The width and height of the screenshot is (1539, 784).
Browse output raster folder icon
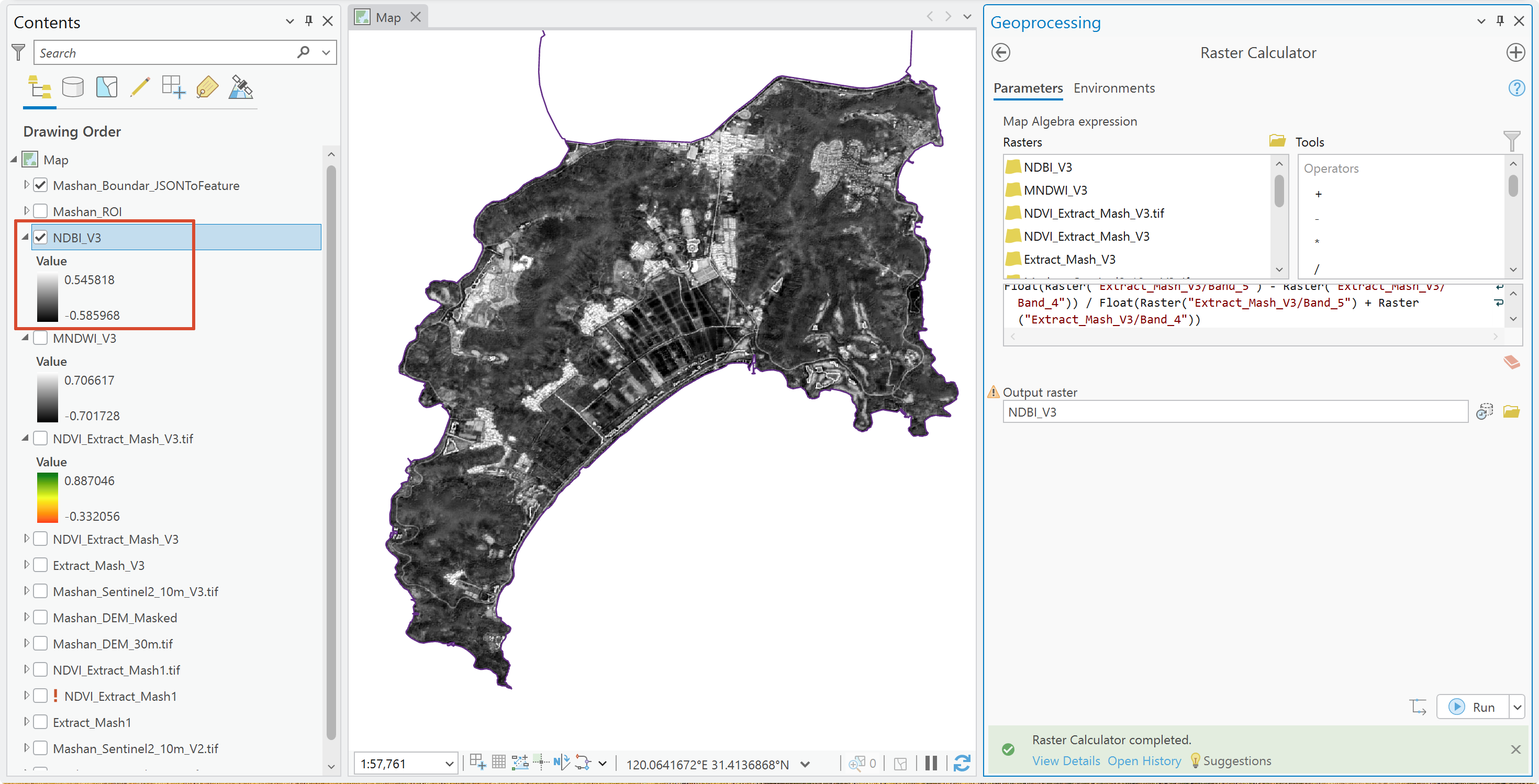pos(1512,411)
